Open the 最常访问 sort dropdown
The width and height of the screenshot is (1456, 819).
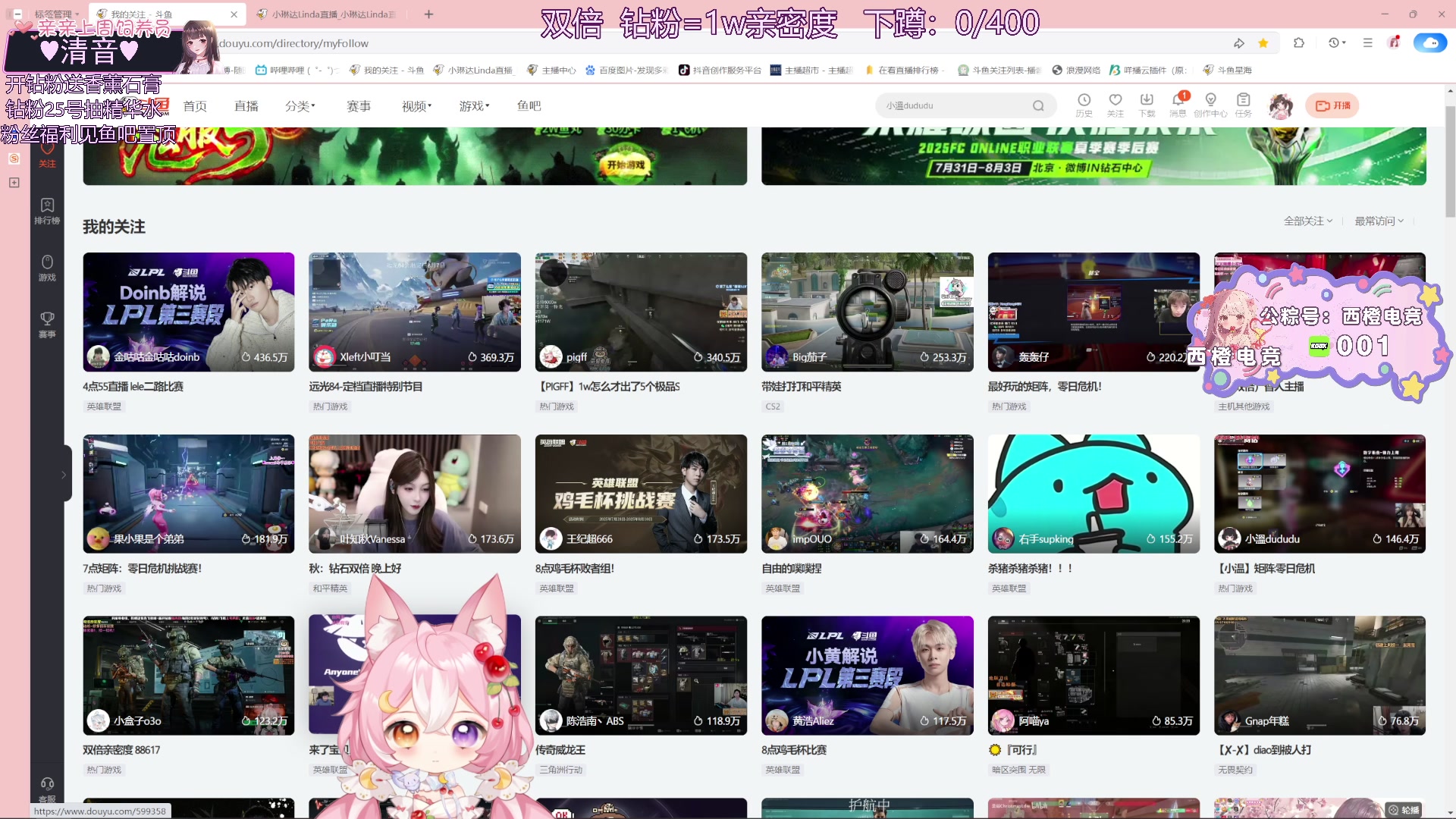pos(1379,221)
